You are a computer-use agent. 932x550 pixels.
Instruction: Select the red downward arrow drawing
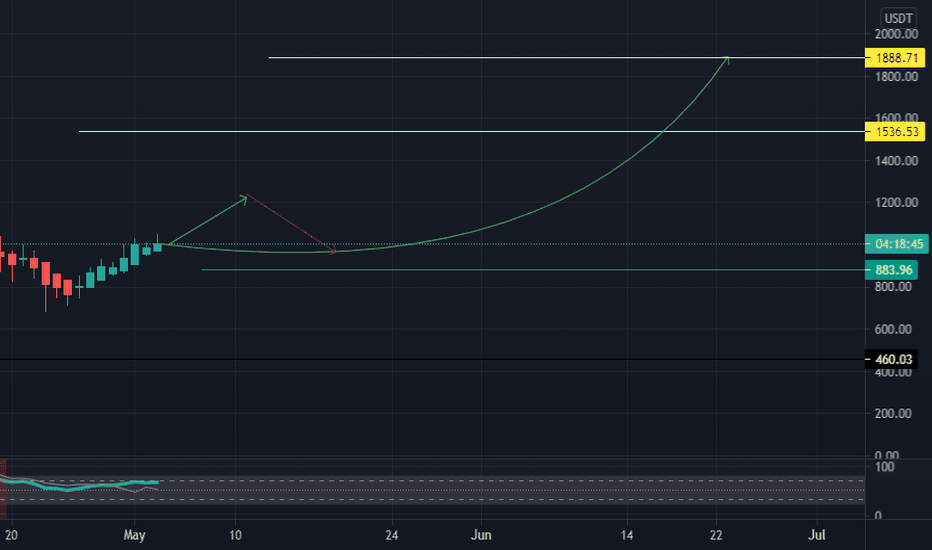(291, 224)
